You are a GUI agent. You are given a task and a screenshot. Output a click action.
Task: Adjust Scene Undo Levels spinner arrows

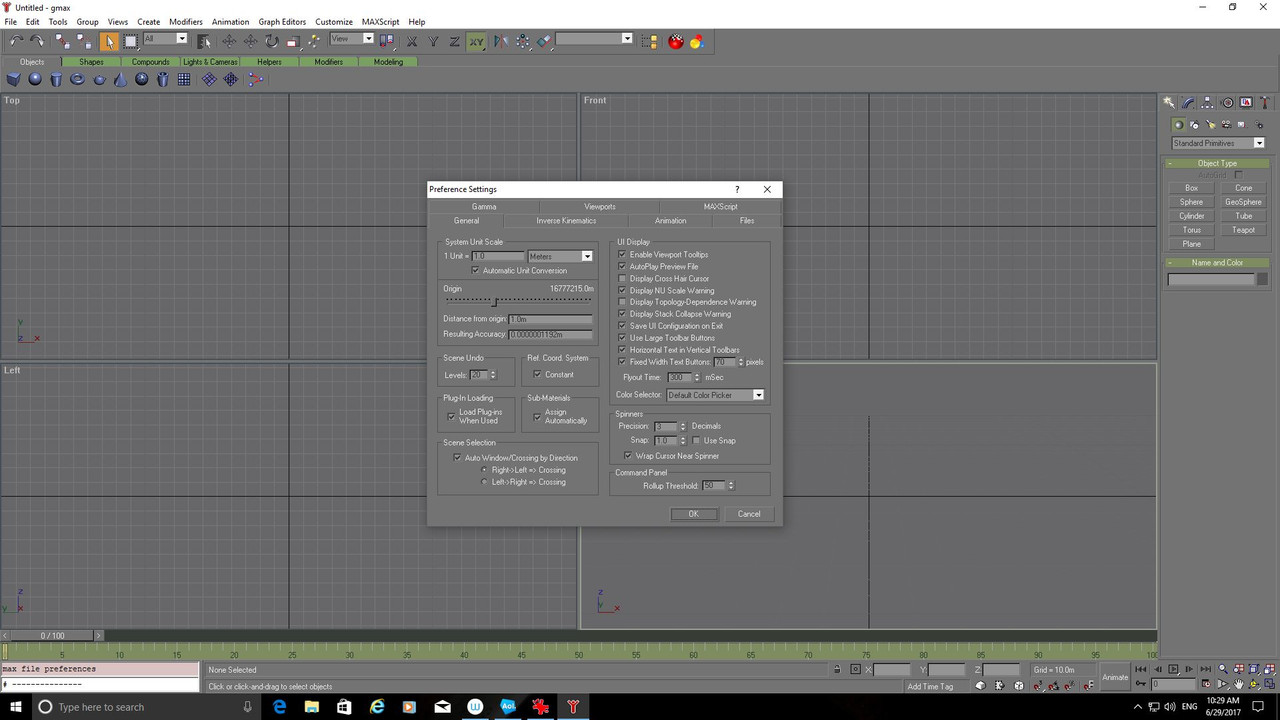point(492,374)
